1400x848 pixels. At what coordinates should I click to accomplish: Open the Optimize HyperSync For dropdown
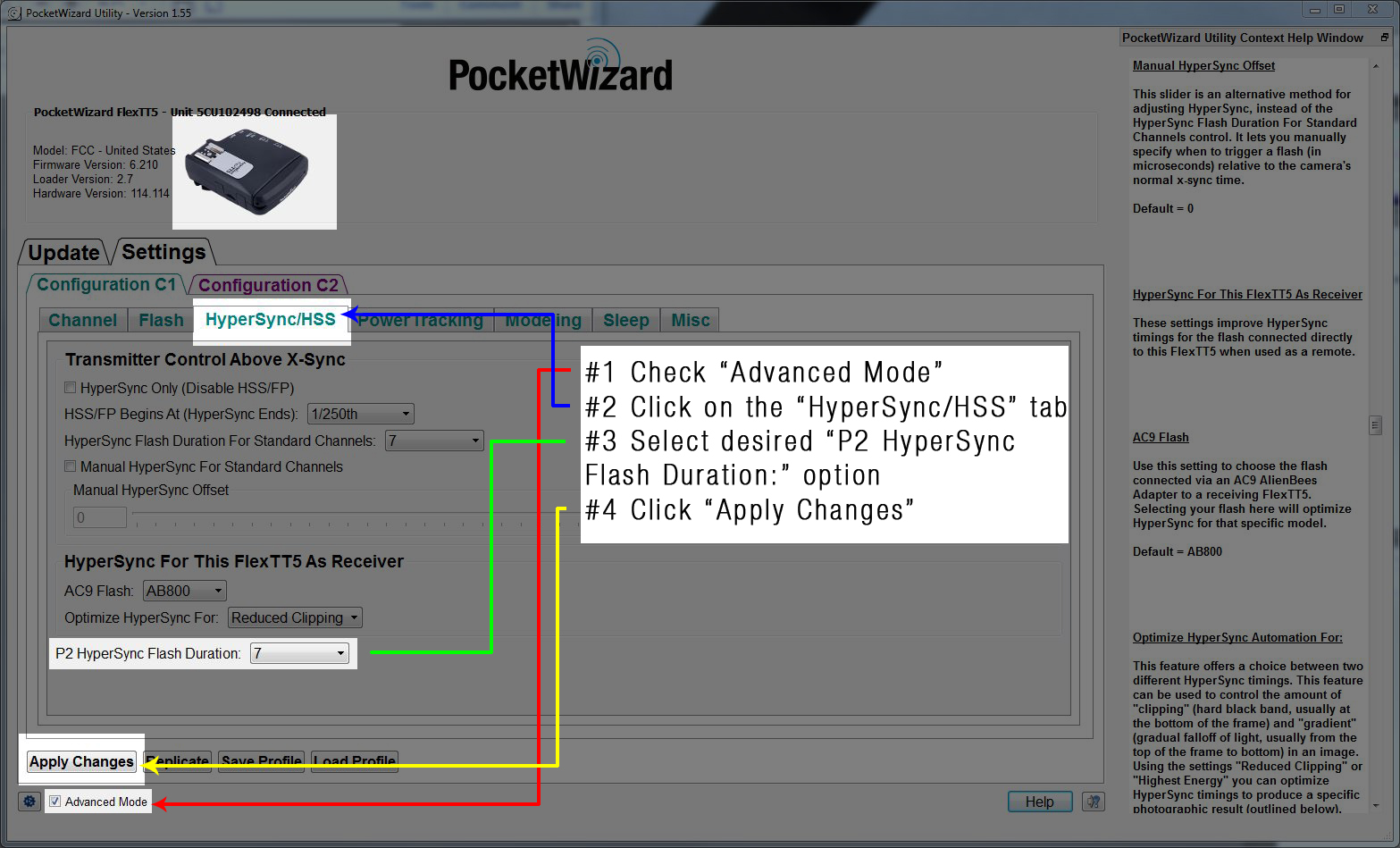[295, 617]
